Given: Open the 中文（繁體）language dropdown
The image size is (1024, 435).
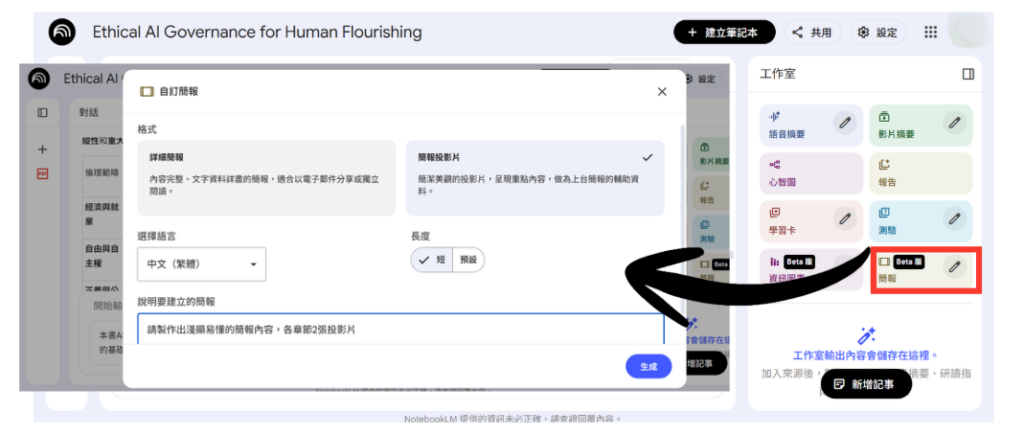Looking at the screenshot, I should tap(201, 264).
